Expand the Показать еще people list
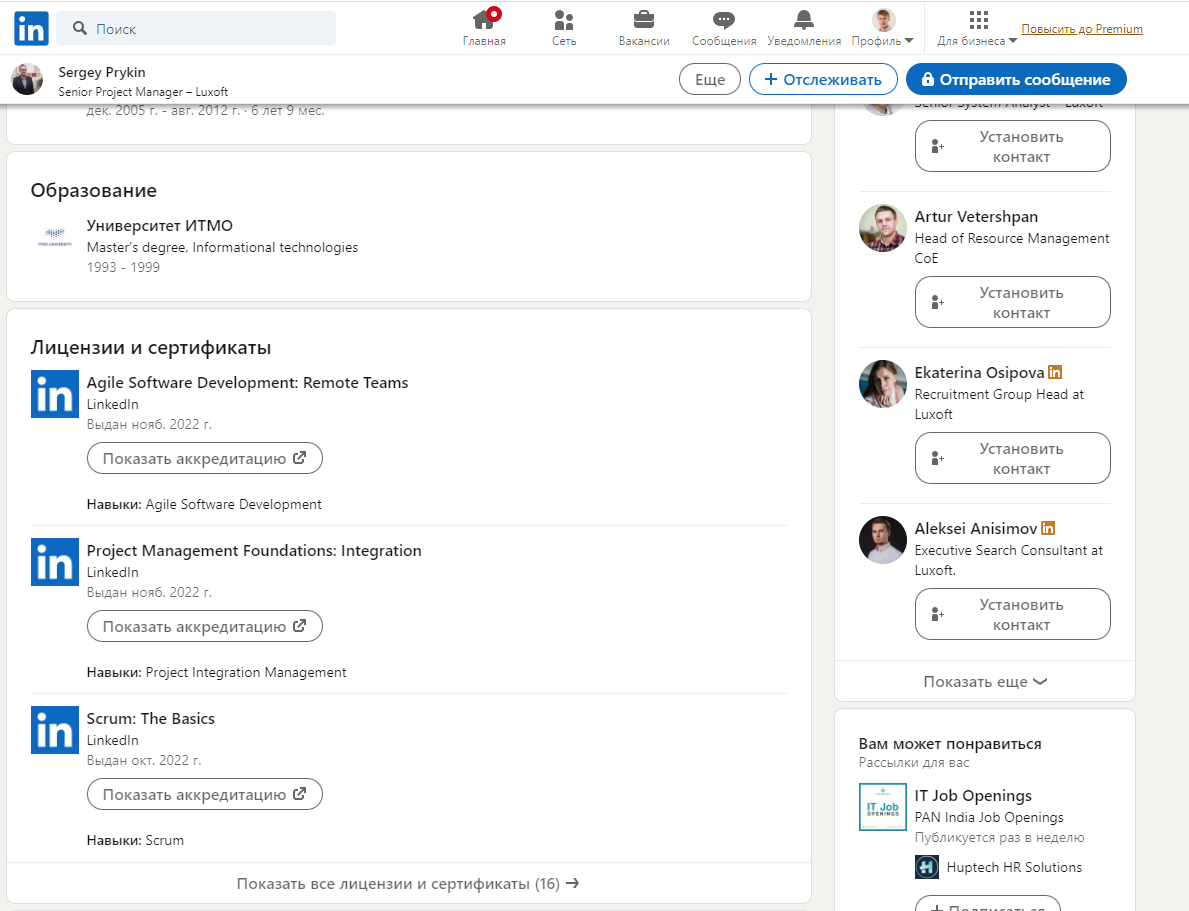This screenshot has width=1189, height=911. tap(984, 681)
